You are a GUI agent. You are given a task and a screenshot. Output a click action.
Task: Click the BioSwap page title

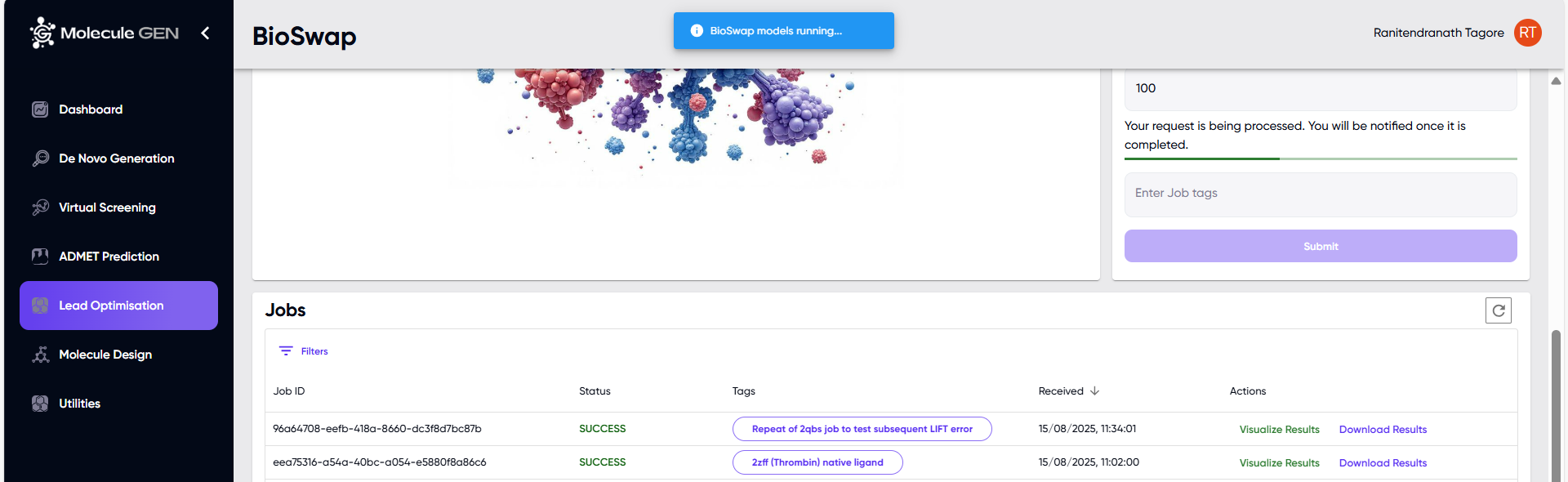tap(304, 37)
